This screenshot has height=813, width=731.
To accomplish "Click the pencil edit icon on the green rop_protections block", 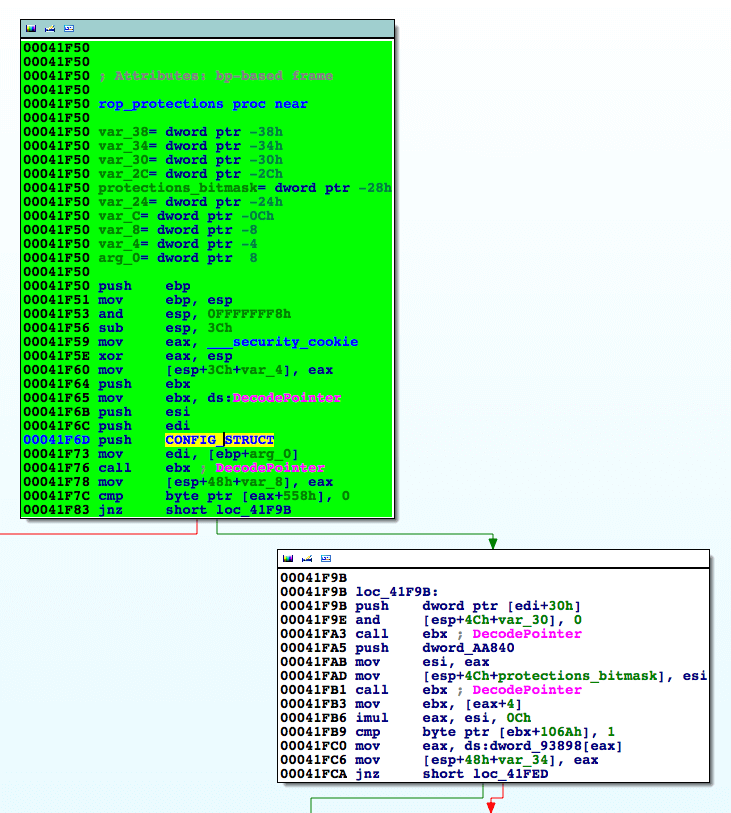I will (x=49, y=28).
